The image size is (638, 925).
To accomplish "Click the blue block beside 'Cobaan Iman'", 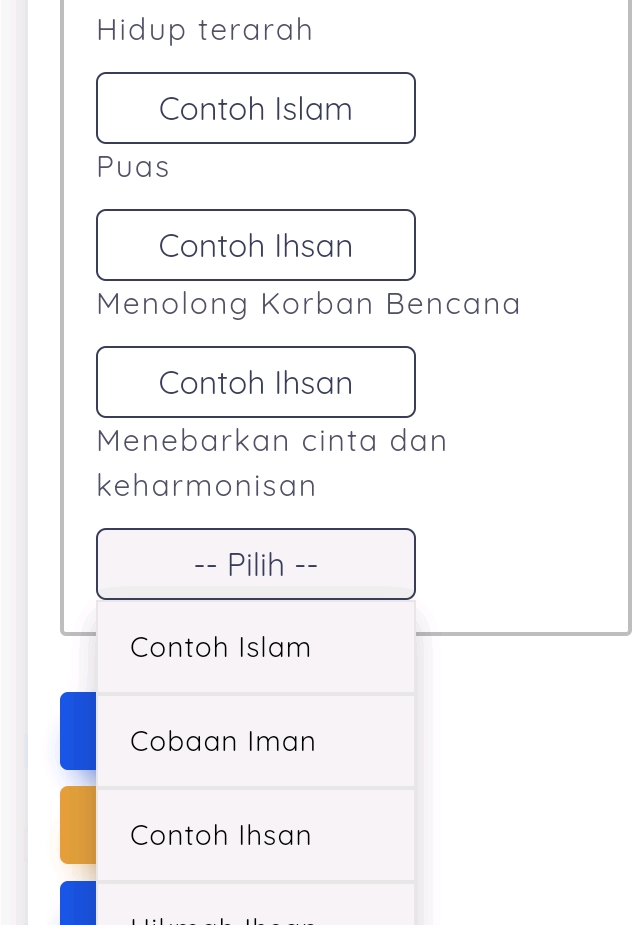I will tap(77, 731).
